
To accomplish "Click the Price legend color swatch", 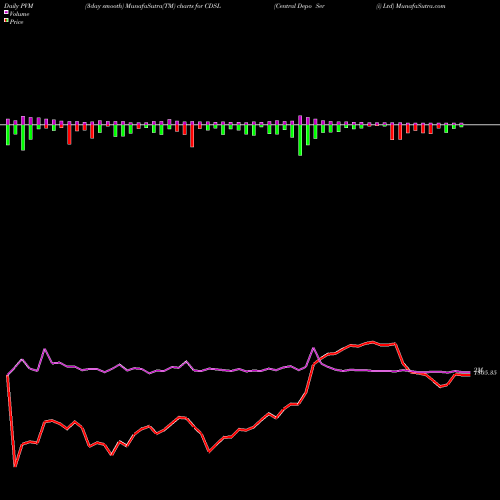I will [6, 21].
